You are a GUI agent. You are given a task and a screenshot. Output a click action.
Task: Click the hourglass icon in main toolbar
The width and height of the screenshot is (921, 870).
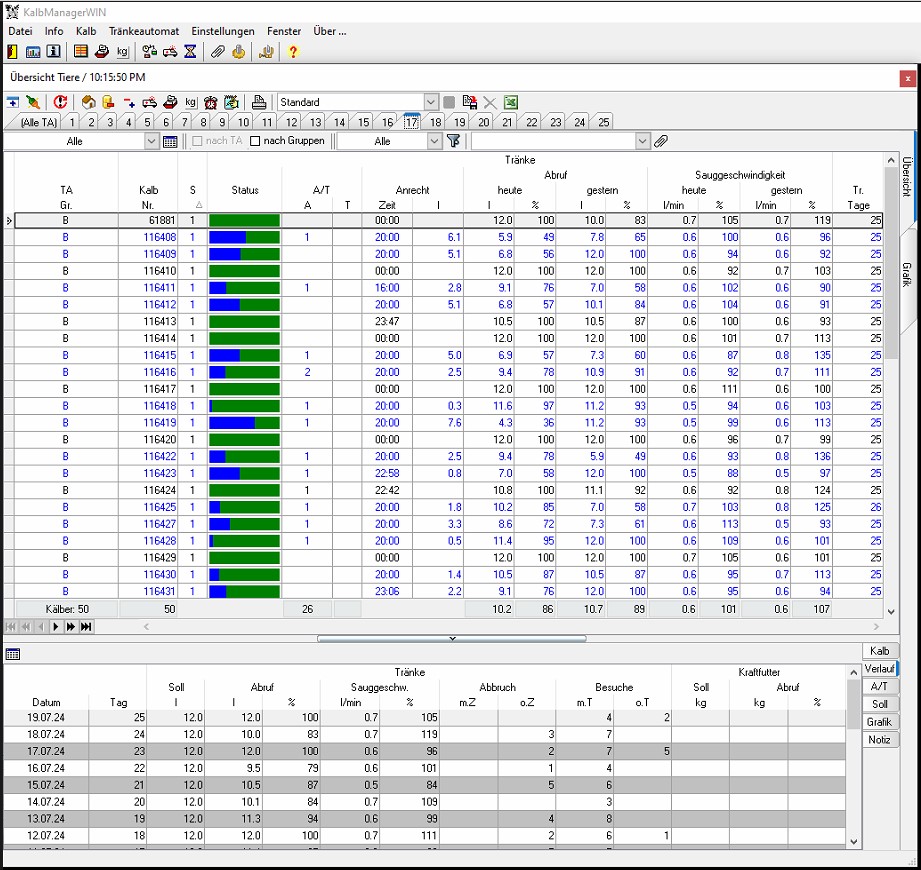click(x=191, y=52)
